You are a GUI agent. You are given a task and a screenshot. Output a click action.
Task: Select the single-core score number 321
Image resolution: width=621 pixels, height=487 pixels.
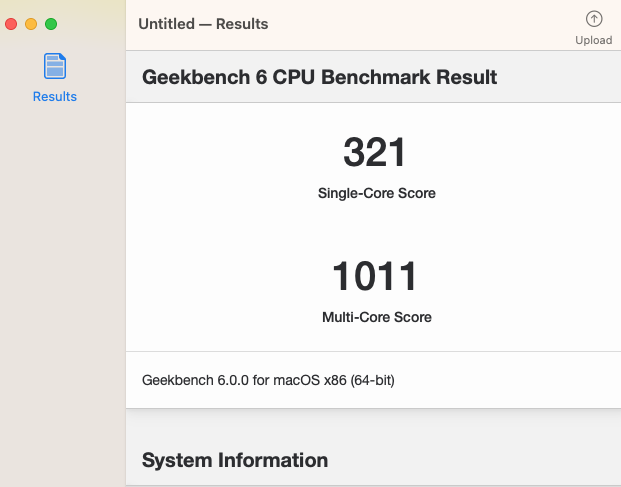click(375, 152)
